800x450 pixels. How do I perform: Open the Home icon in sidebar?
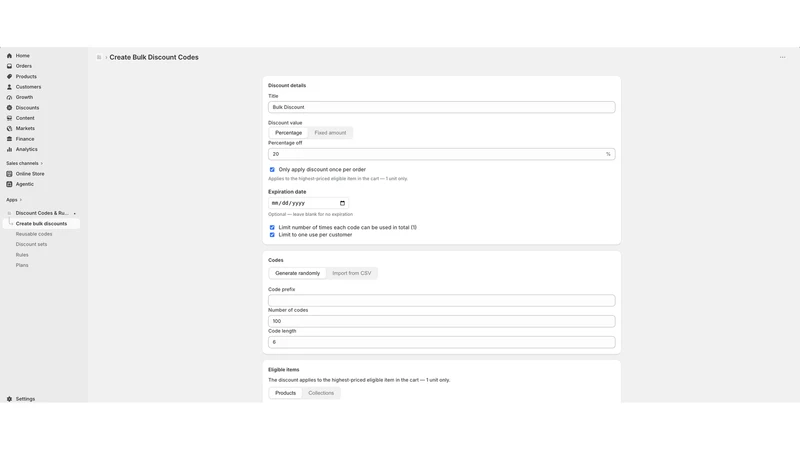9,56
